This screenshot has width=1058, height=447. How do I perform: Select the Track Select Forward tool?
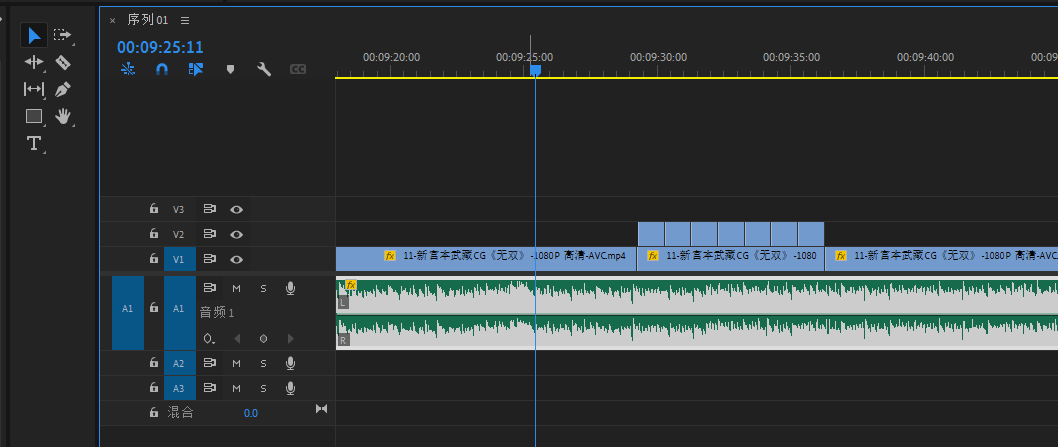coord(62,35)
